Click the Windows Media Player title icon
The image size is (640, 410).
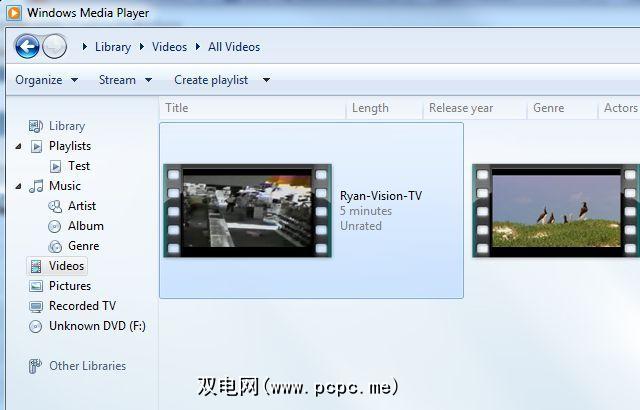13,13
